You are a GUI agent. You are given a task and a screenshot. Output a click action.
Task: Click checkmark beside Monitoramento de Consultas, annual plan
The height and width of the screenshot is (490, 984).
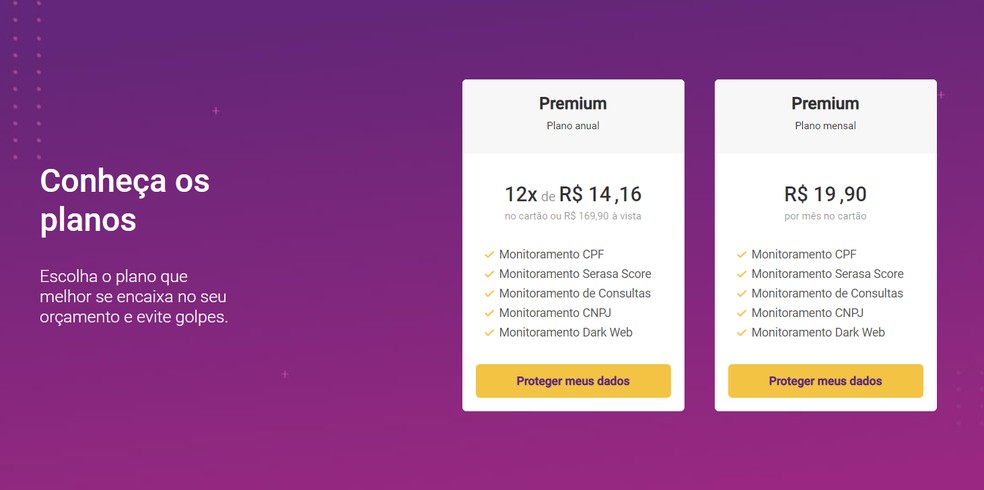[489, 294]
